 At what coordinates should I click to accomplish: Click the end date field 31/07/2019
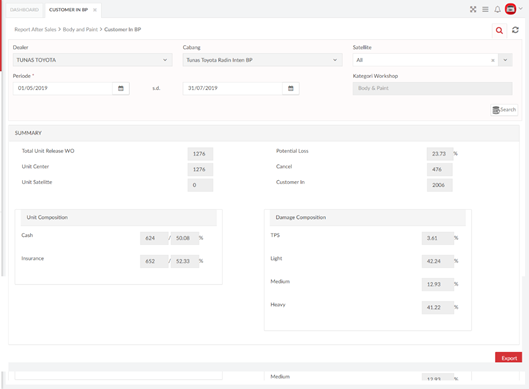pyautogui.click(x=232, y=88)
